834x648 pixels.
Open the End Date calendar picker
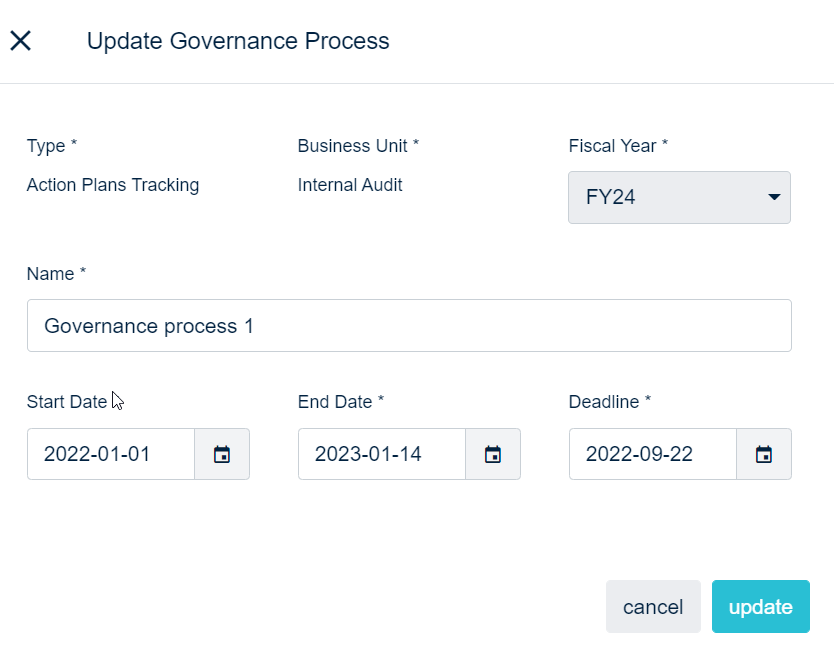click(x=493, y=454)
